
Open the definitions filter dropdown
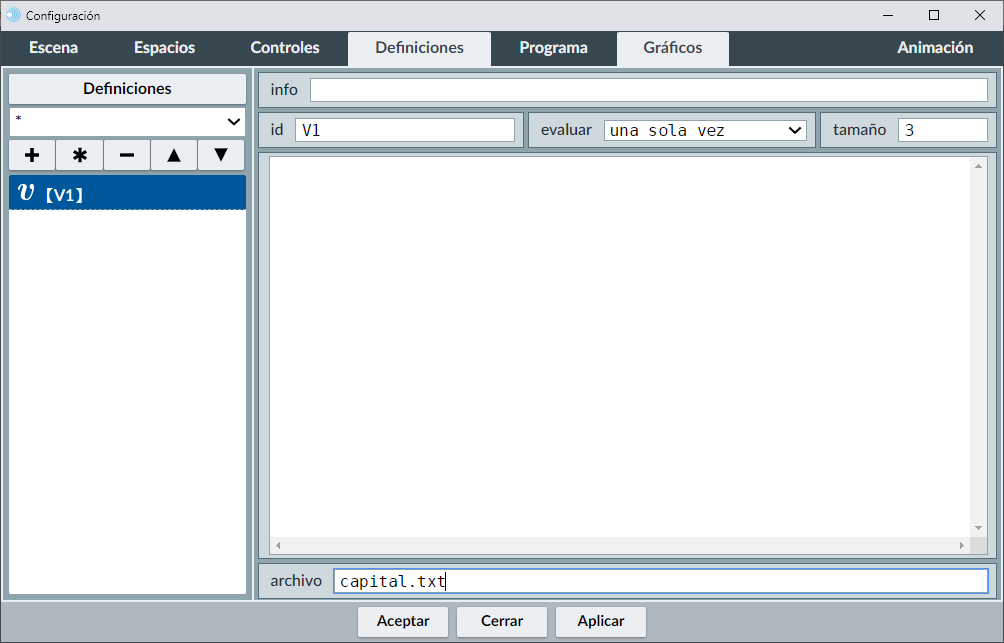point(127,121)
